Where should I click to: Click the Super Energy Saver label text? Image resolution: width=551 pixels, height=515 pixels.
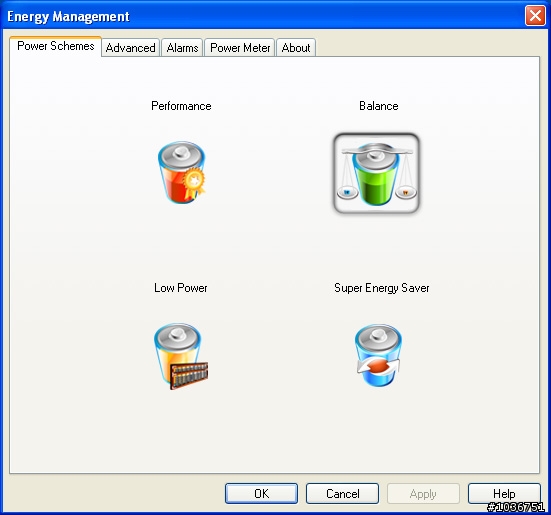click(382, 288)
